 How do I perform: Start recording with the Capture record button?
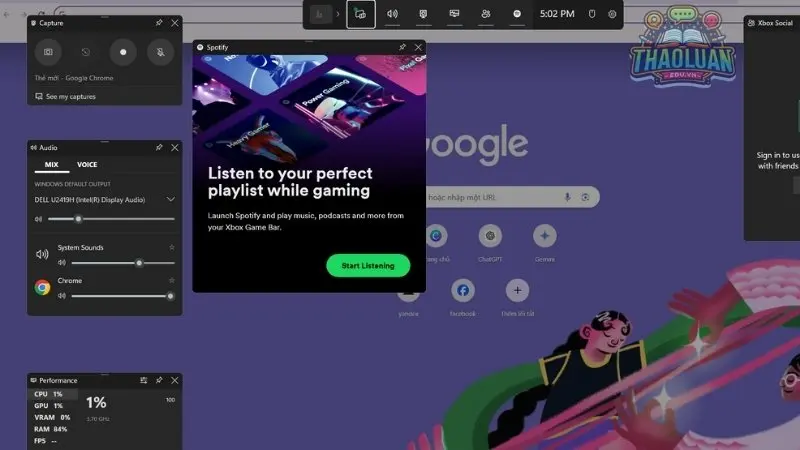point(123,51)
